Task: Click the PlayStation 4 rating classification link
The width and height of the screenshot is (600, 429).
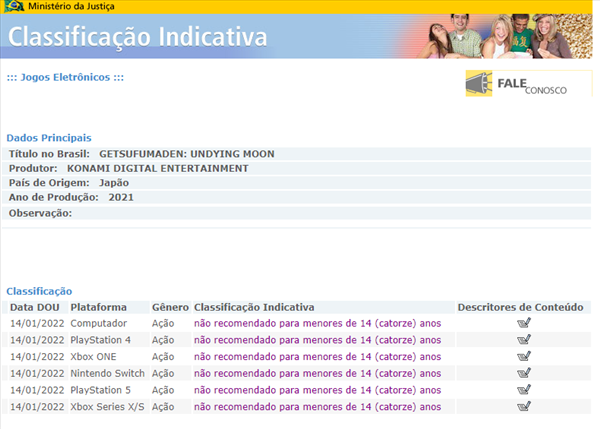Action: click(x=317, y=340)
